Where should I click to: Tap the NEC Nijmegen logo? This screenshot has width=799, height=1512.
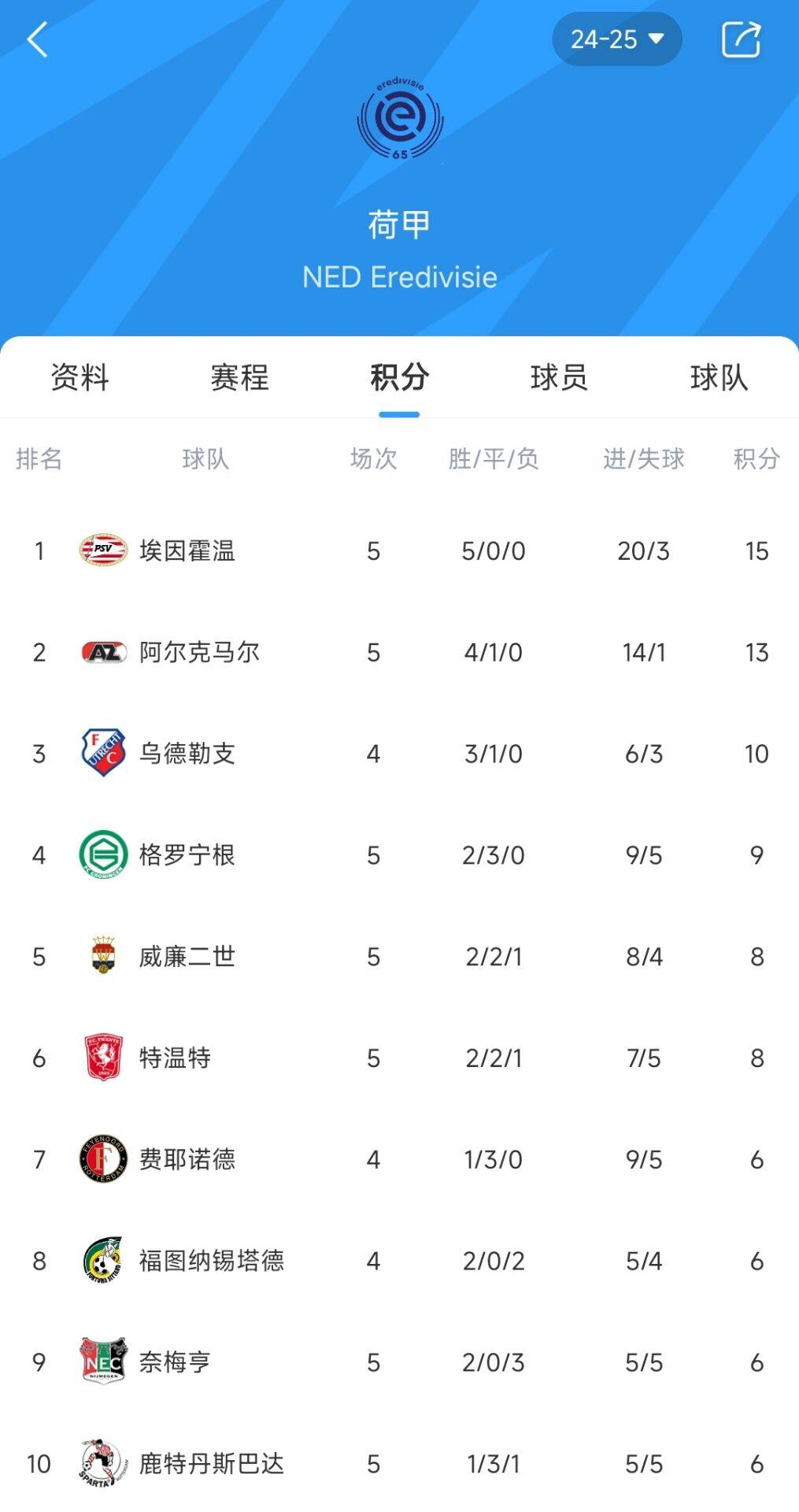103,1362
